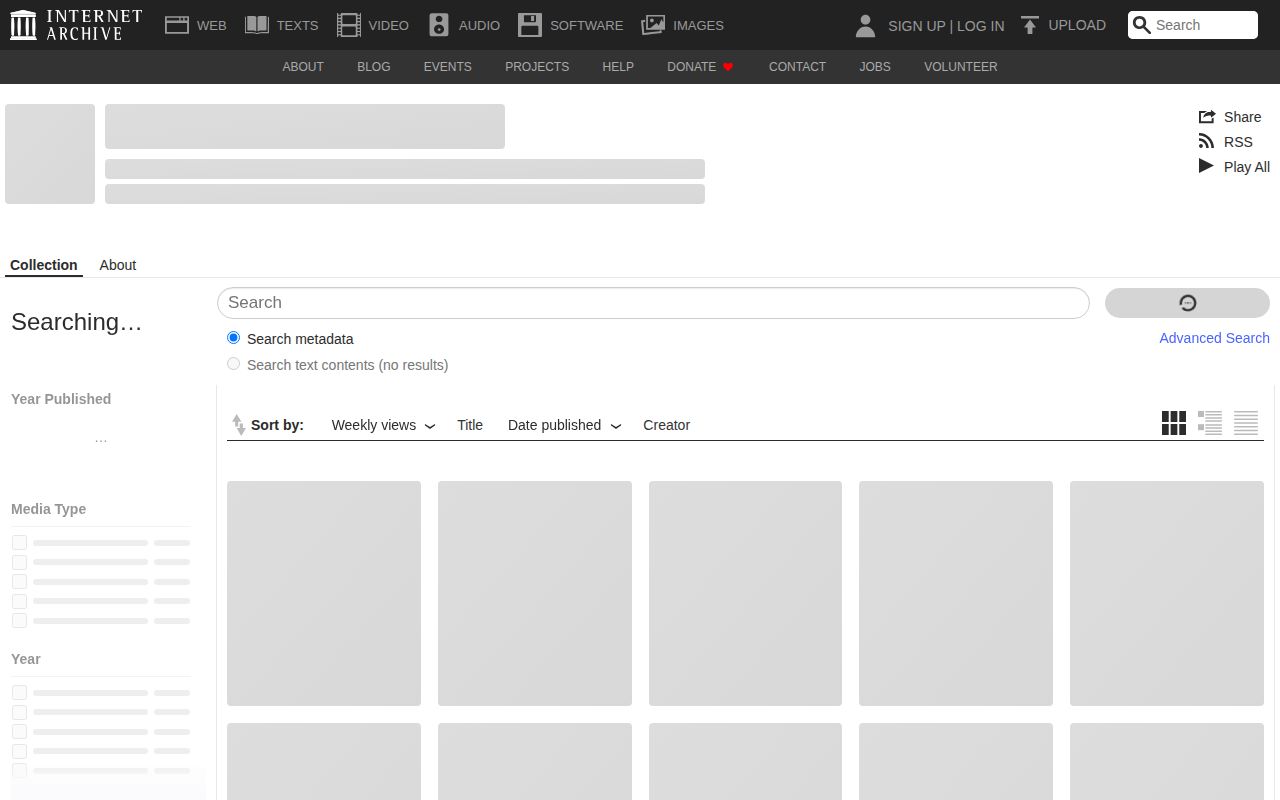Screen dimensions: 1280x800
Task: Expand the Date published dropdown
Action: click(564, 425)
